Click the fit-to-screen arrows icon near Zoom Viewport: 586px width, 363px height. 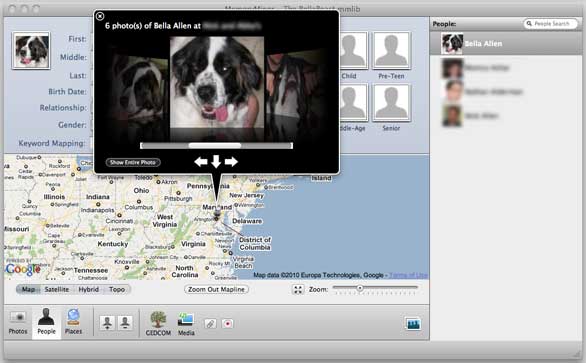298,289
